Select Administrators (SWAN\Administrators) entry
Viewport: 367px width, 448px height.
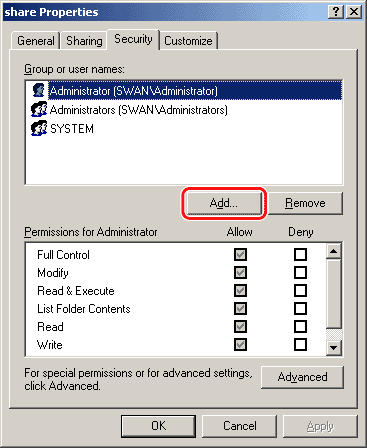139,110
